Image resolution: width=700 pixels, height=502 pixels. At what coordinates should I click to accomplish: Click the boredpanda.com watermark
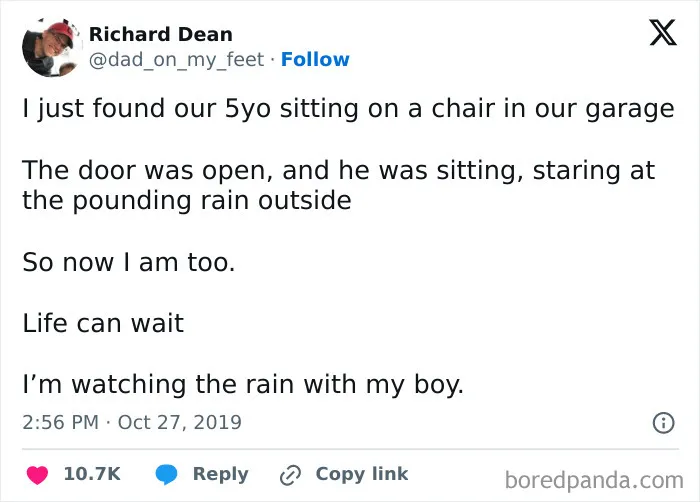[594, 481]
